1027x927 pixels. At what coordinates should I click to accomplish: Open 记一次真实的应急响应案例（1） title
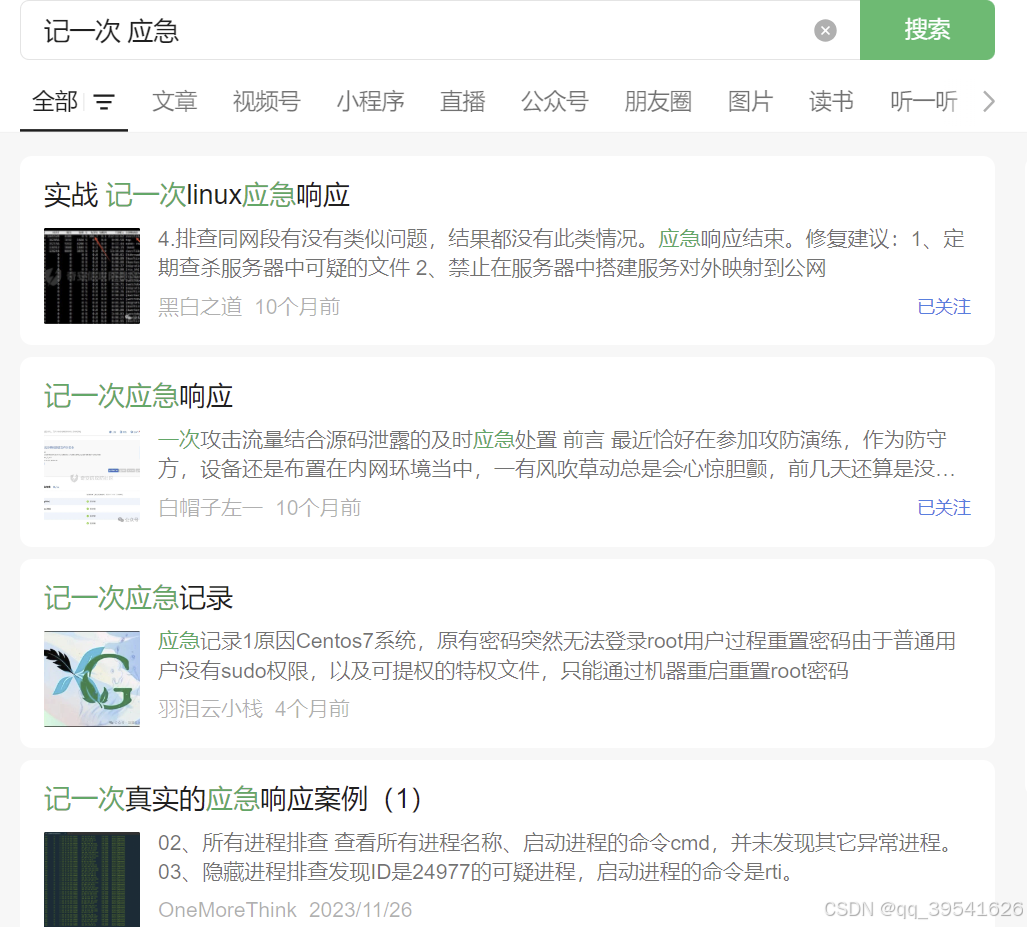coord(233,799)
